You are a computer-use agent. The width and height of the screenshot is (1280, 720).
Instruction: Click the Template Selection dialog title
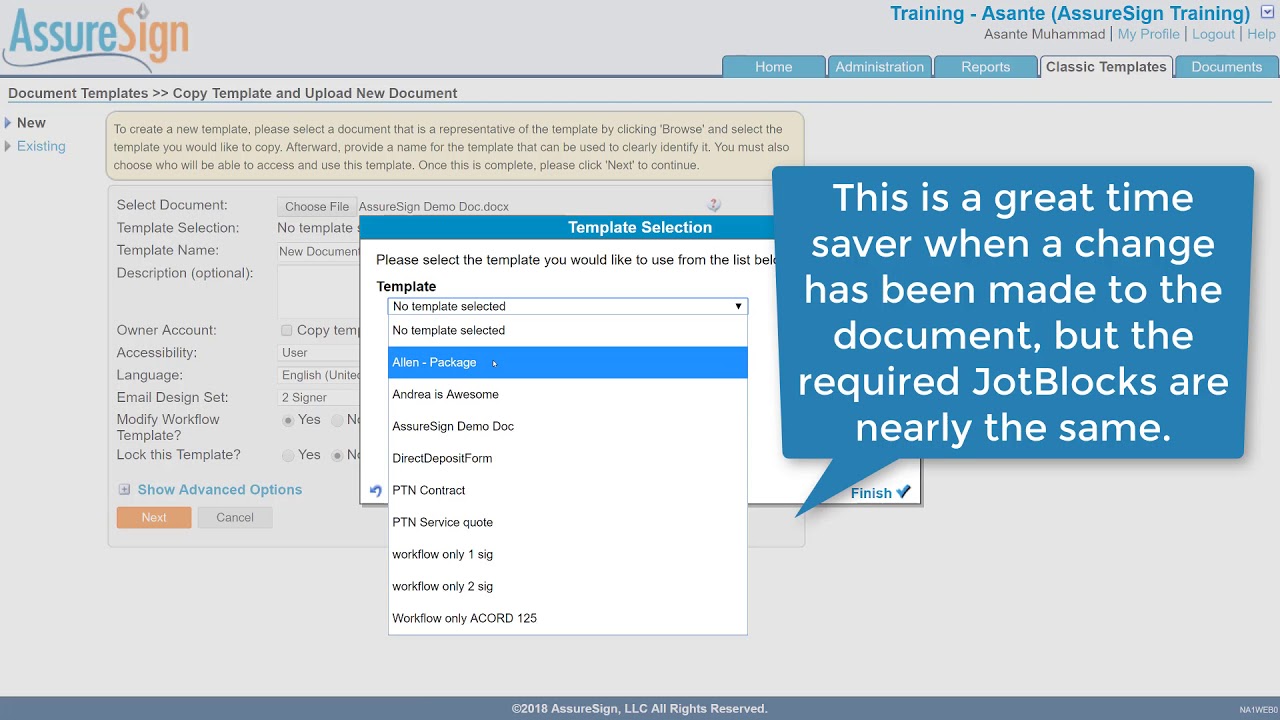coord(640,228)
